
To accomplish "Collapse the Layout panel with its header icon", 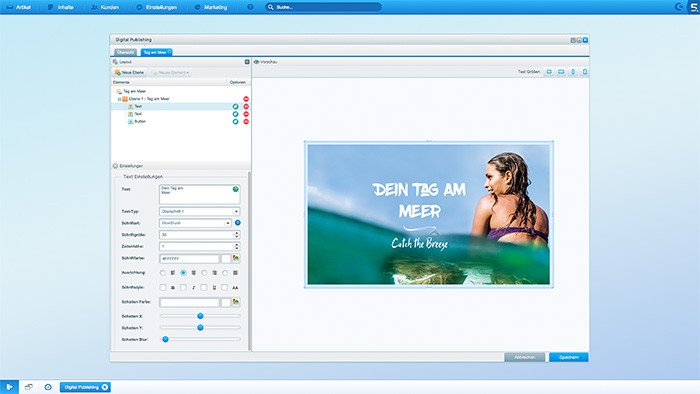I will (247, 62).
